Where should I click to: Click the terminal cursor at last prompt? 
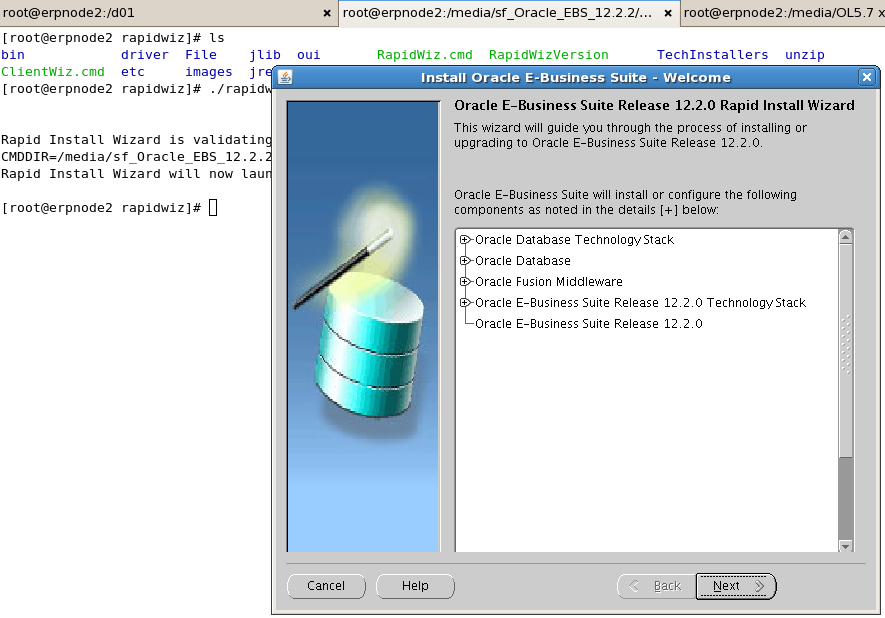[213, 208]
